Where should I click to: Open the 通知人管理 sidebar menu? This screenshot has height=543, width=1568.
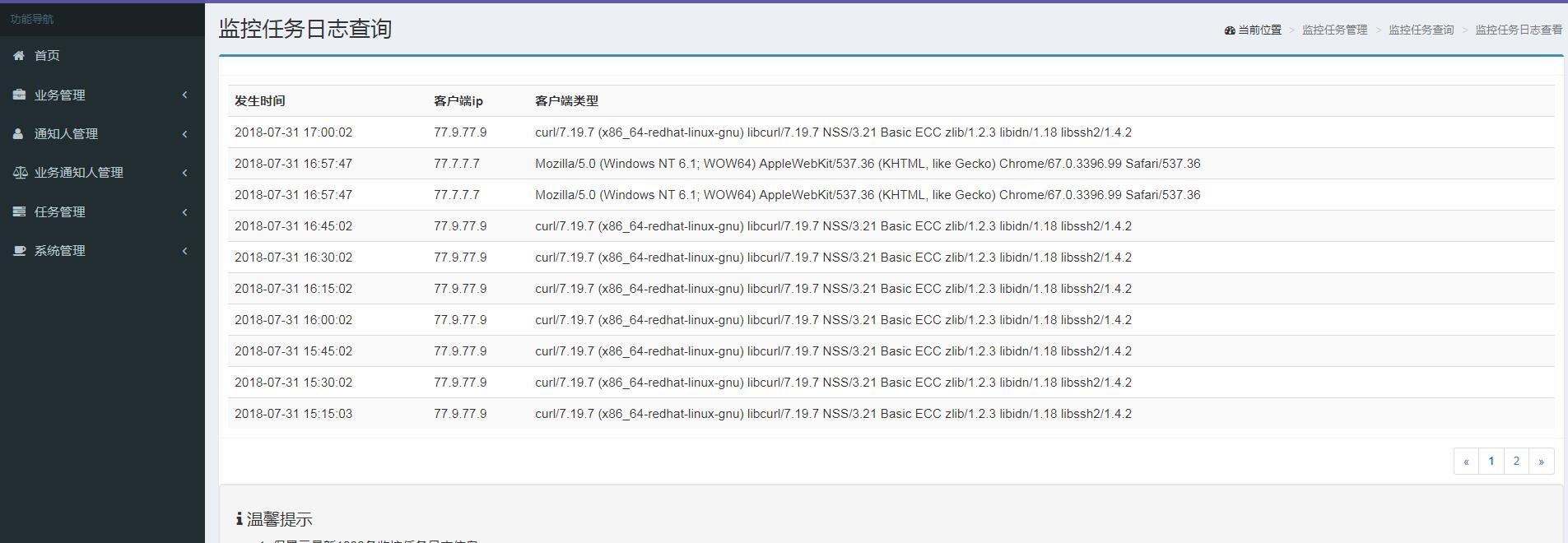(x=102, y=133)
